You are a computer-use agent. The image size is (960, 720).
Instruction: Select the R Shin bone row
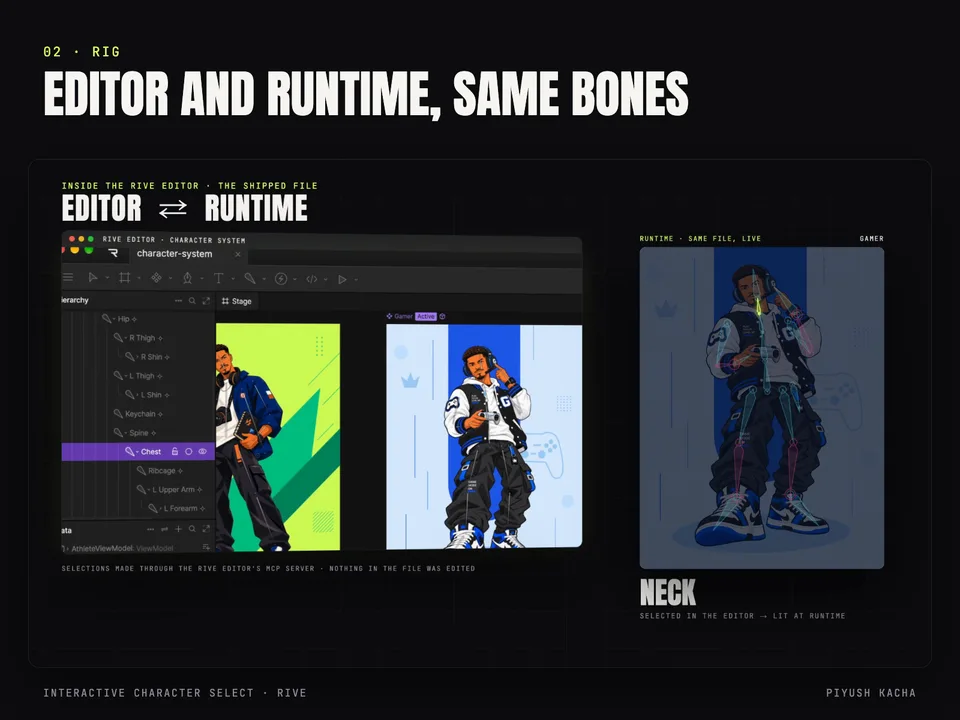coord(138,357)
